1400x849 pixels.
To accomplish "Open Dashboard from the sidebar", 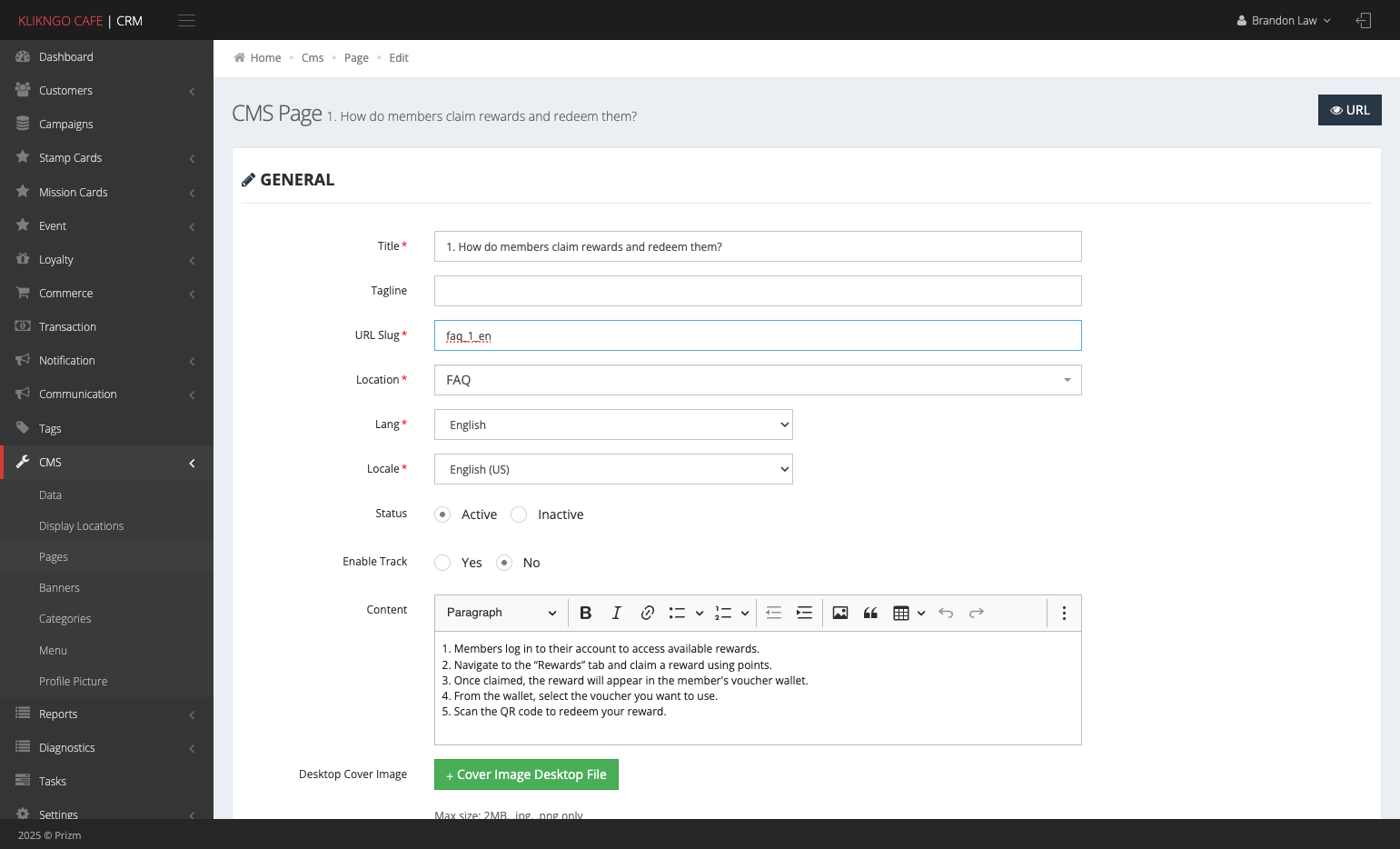I will (x=106, y=56).
